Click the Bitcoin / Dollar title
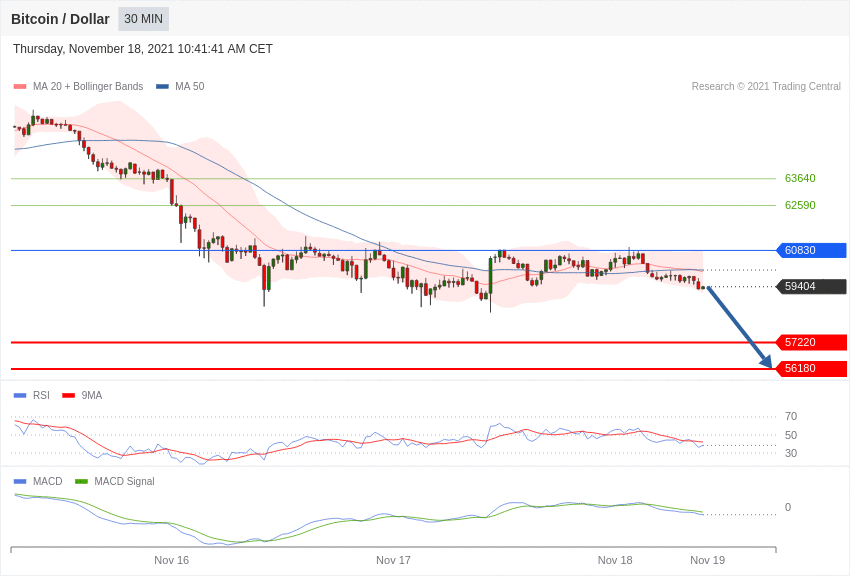Screen dimensions: 850x576 pos(60,19)
